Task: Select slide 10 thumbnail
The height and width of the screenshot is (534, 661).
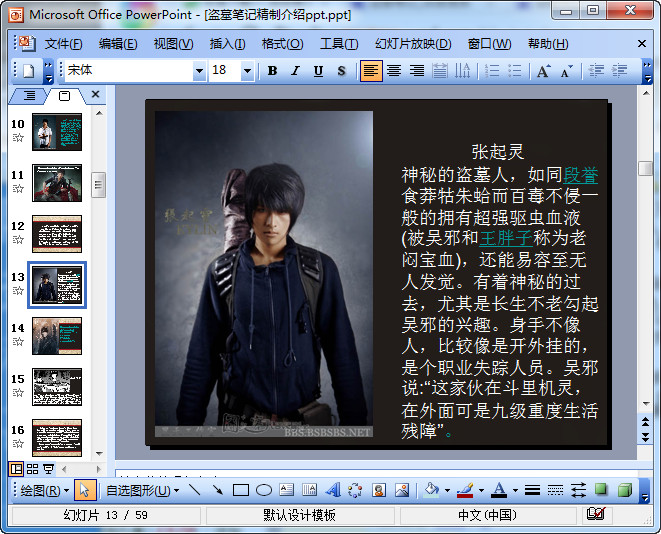Action: pyautogui.click(x=57, y=132)
